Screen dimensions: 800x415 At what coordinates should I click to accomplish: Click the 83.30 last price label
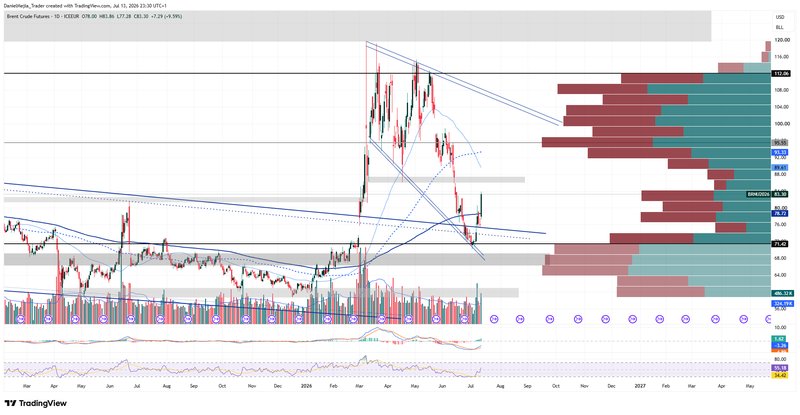[x=780, y=194]
